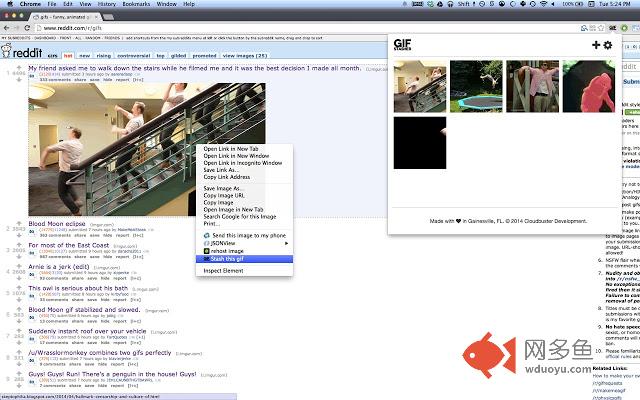Click the volume icon in menu bar
The image size is (640, 400).
tap(553, 4)
